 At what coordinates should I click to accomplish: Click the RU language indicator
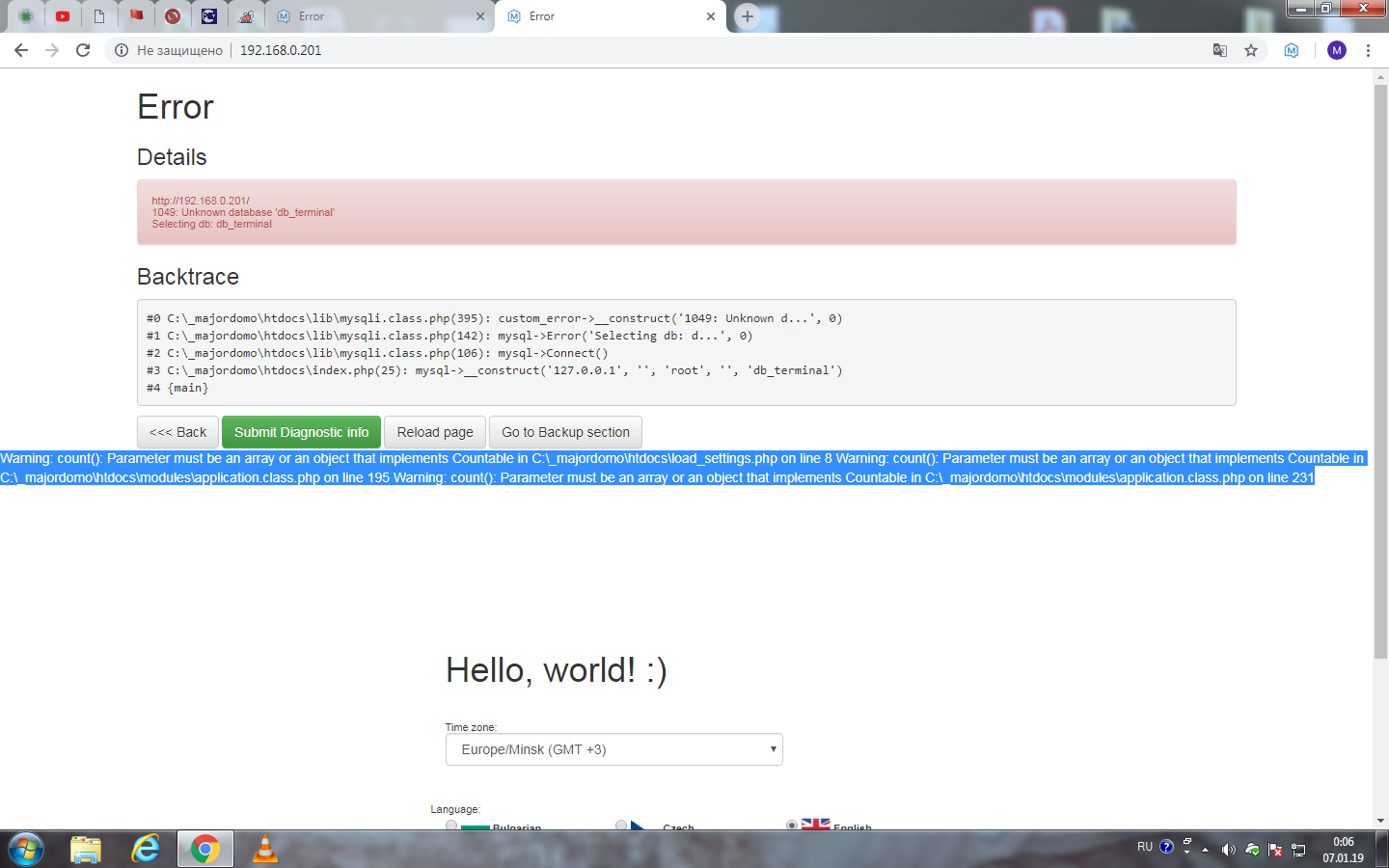coord(1145,847)
